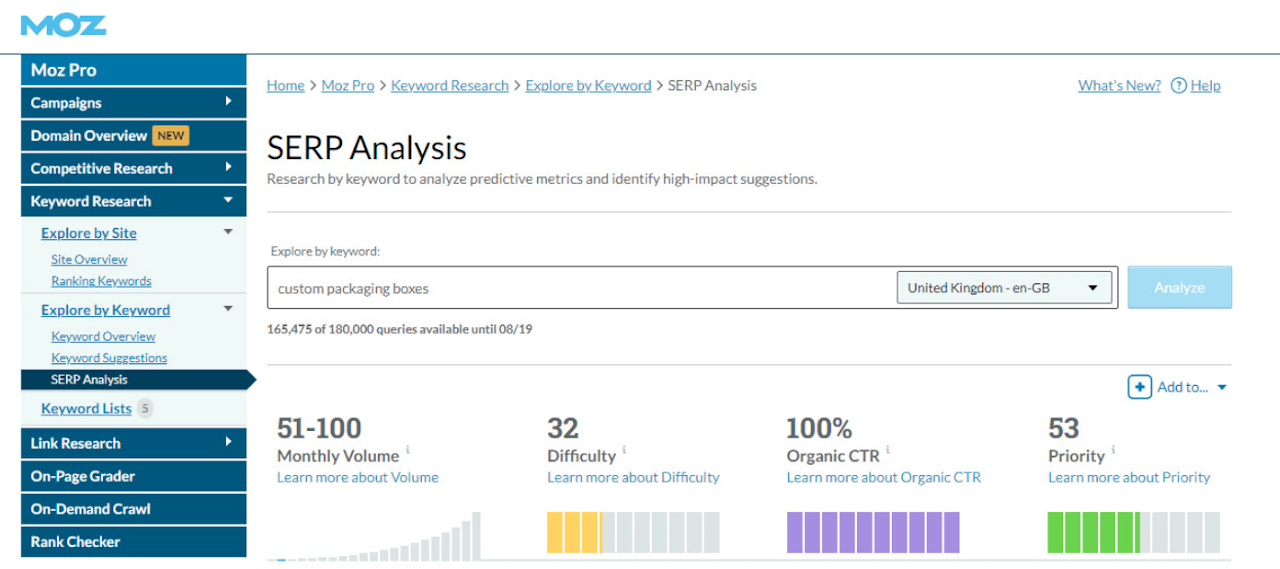Click the Difficulty score bar chart

pos(633,532)
